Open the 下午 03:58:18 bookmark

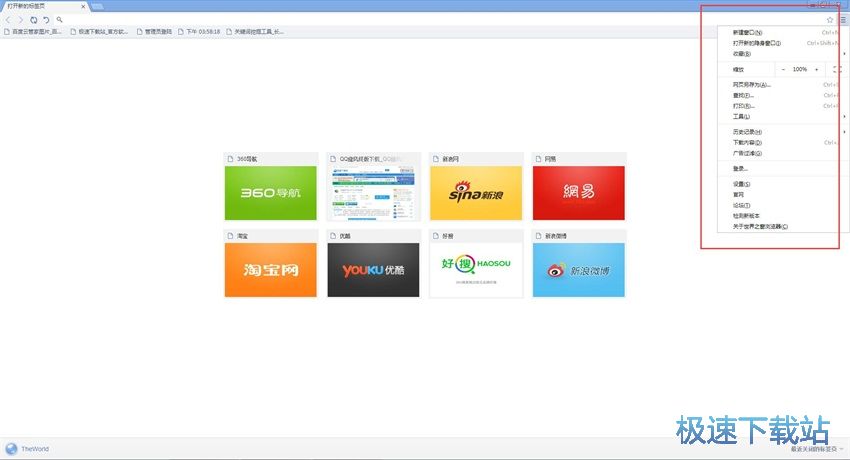point(199,32)
